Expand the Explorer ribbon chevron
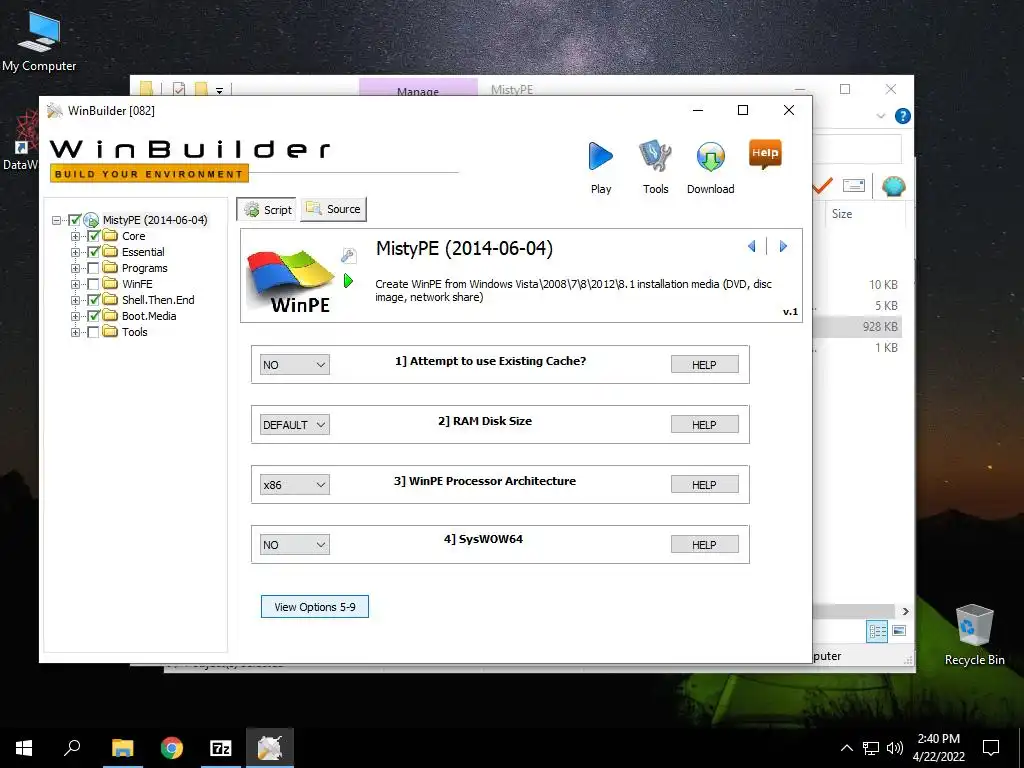 [x=881, y=116]
